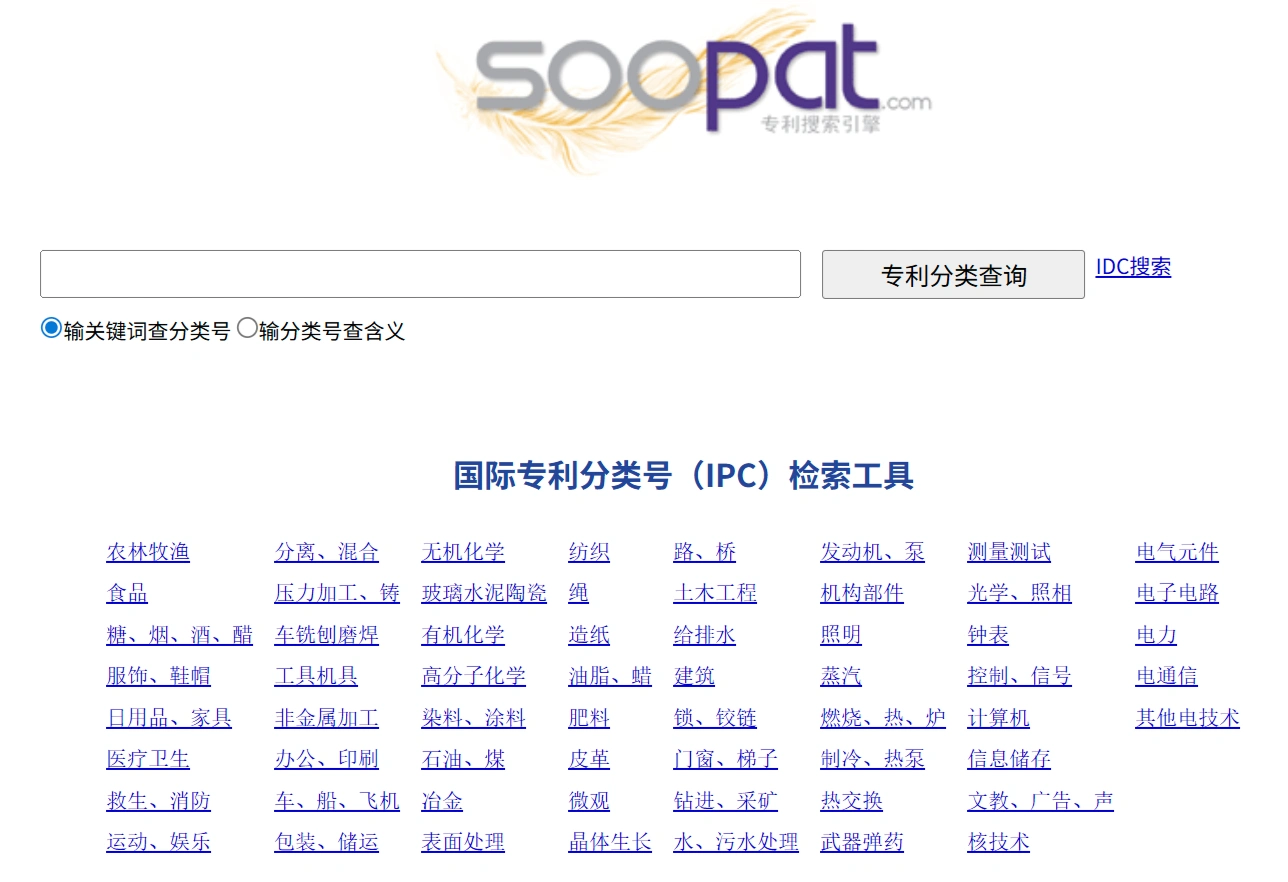1288x882 pixels.
Task: Open 表面处理 category
Action: [x=463, y=842]
